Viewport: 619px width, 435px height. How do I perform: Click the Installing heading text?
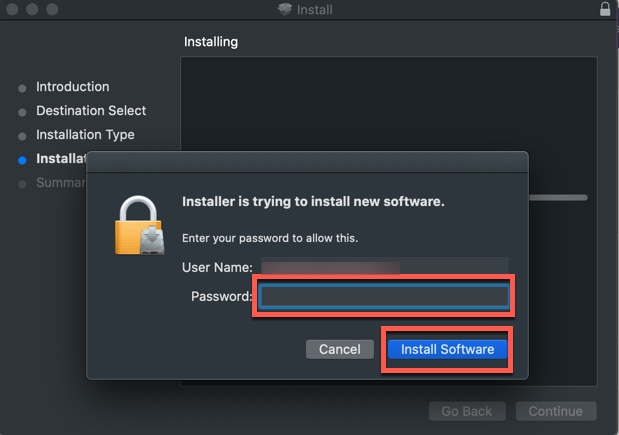pyautogui.click(x=211, y=43)
